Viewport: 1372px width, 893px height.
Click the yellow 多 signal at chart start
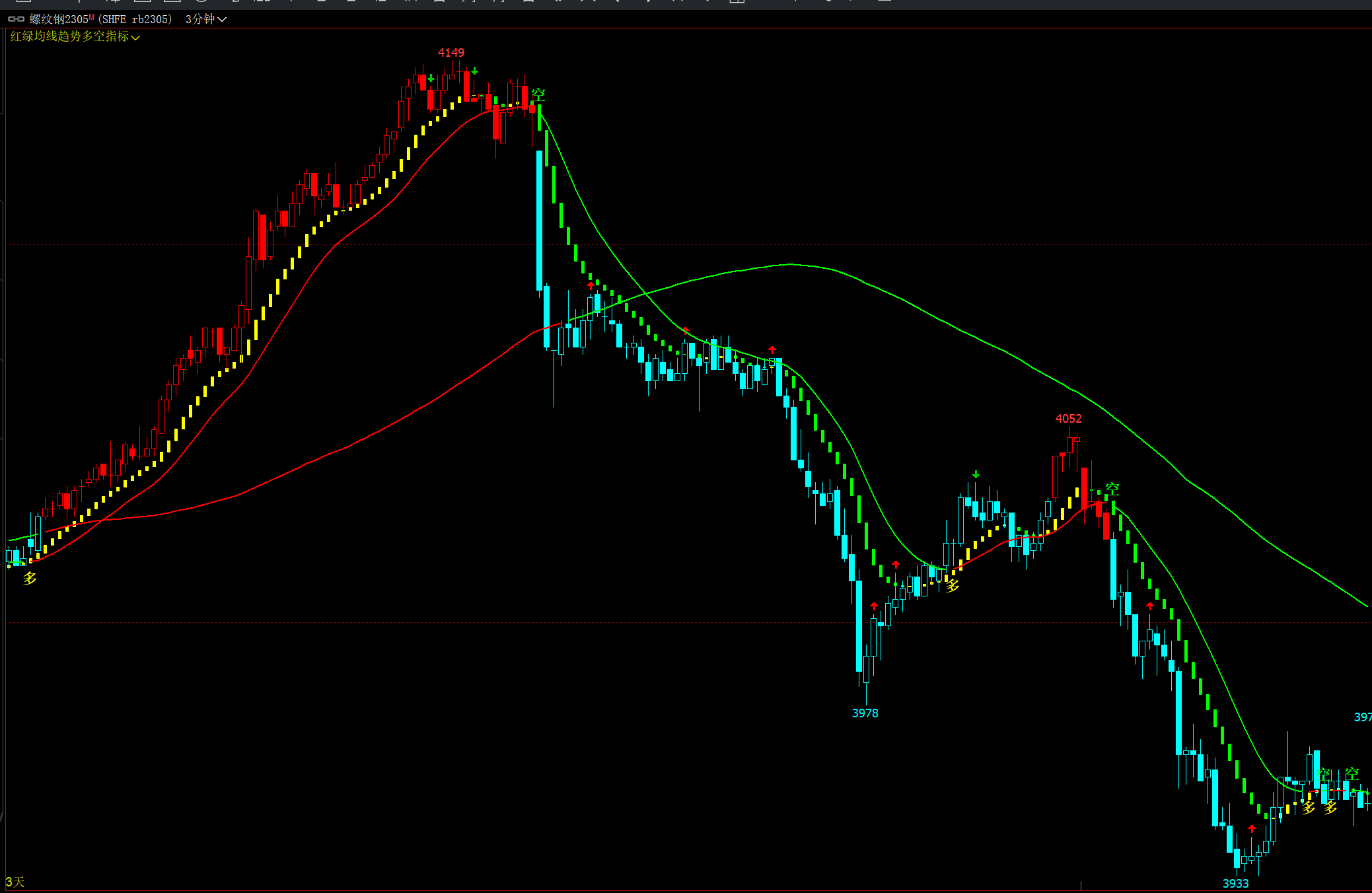click(x=30, y=579)
